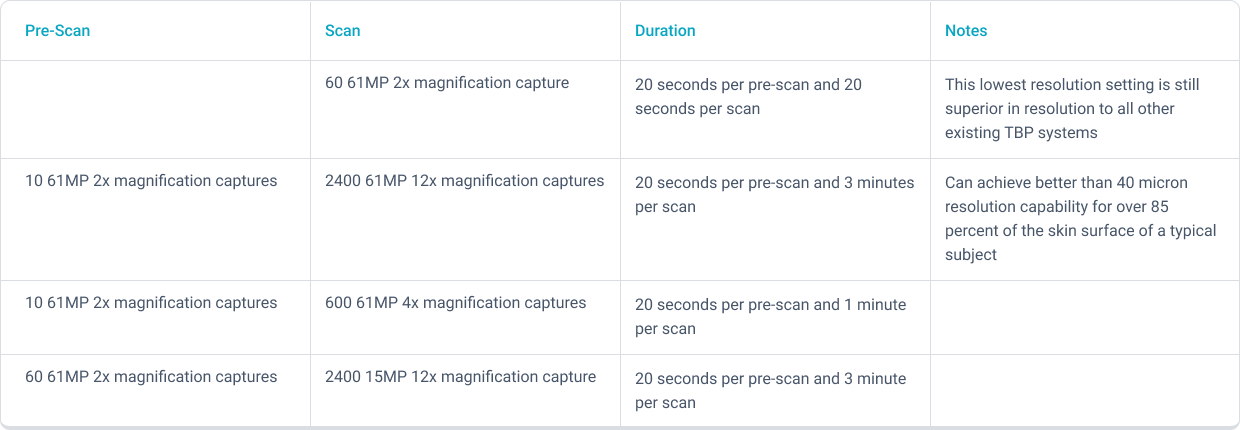Viewport: 1240px width, 430px height.
Task: Select Pre-Scan cell in the 15MP row
Action: pos(151,377)
